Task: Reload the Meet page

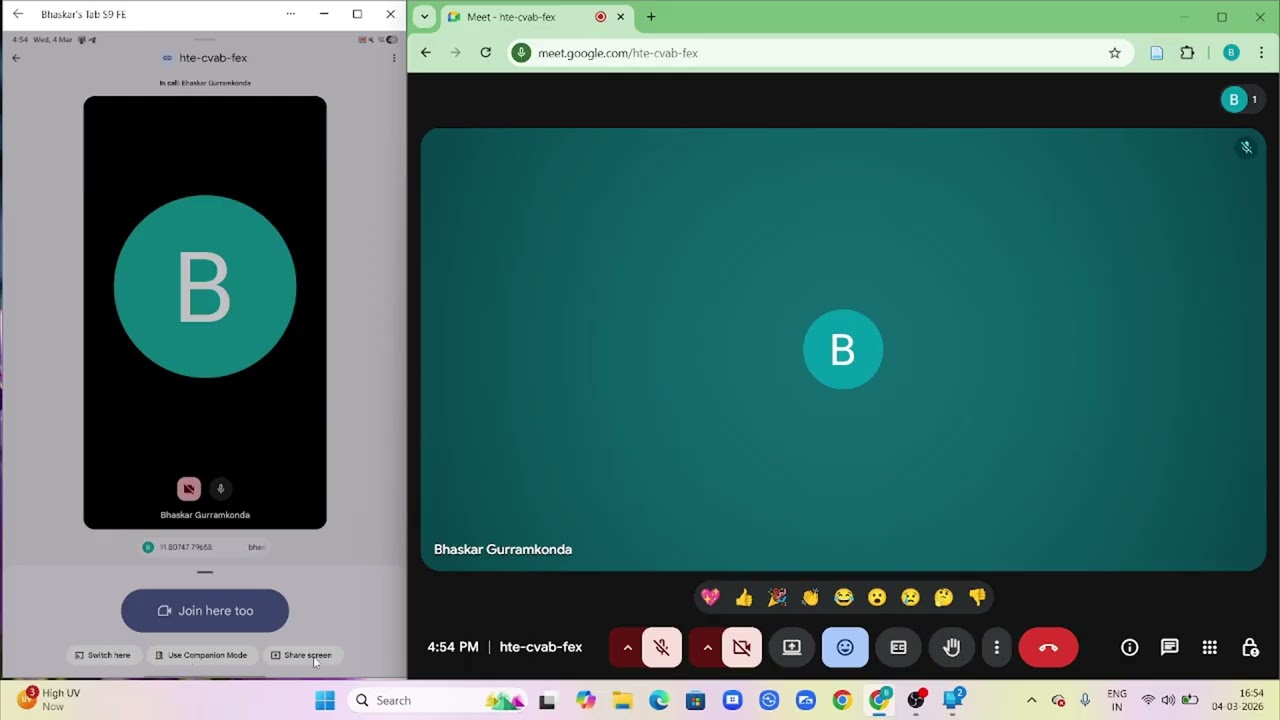Action: click(x=485, y=53)
